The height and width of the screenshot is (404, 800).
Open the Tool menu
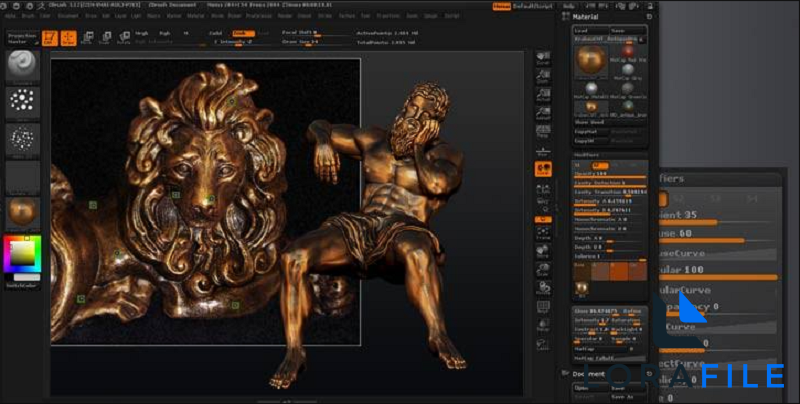365,16
